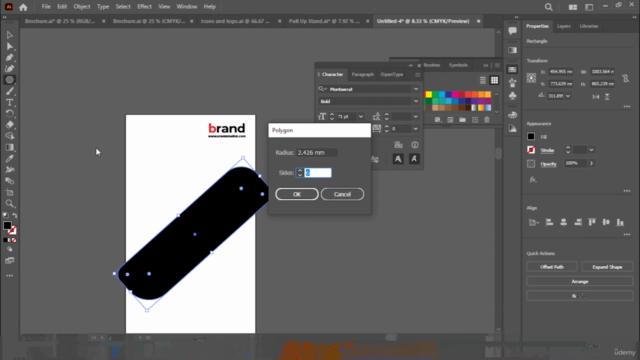
Task: Open the search magnifier in top bar
Action: [549, 7]
